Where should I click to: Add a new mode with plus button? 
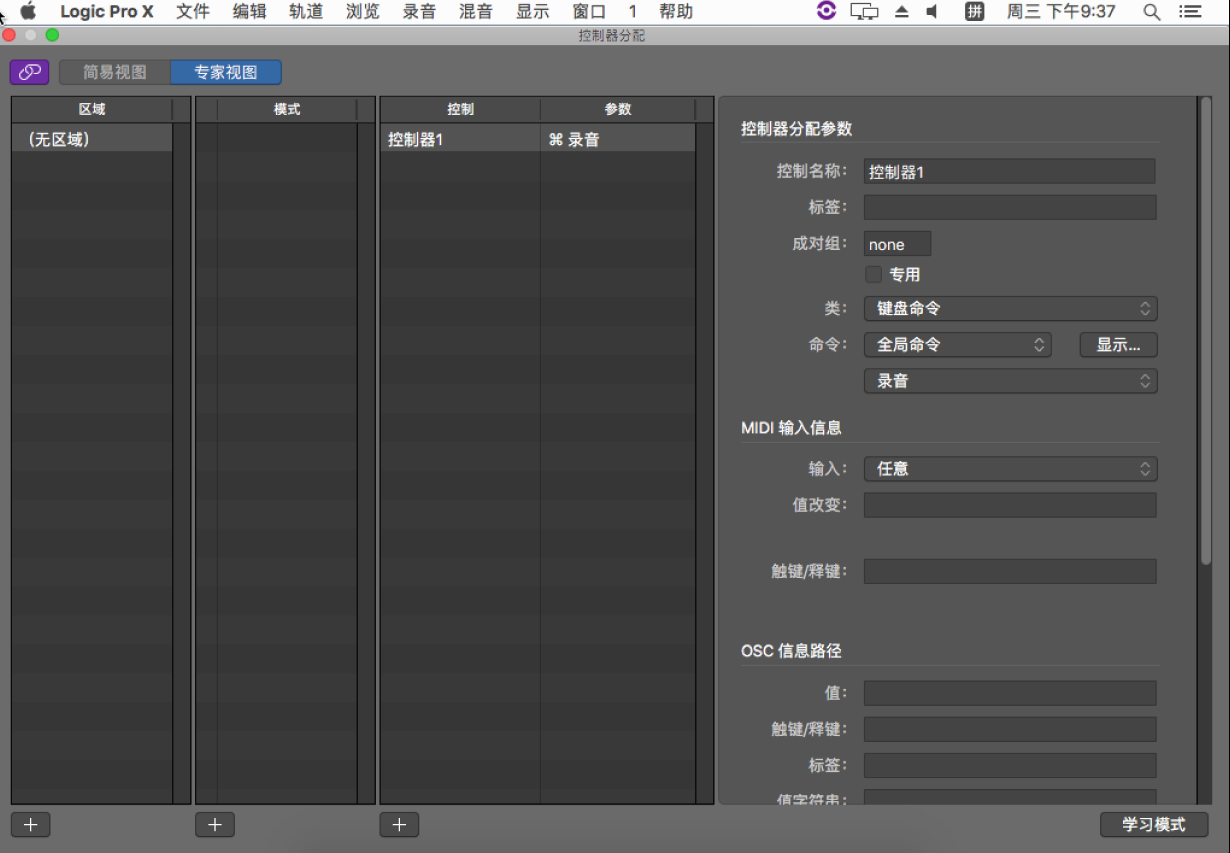pyautogui.click(x=214, y=825)
